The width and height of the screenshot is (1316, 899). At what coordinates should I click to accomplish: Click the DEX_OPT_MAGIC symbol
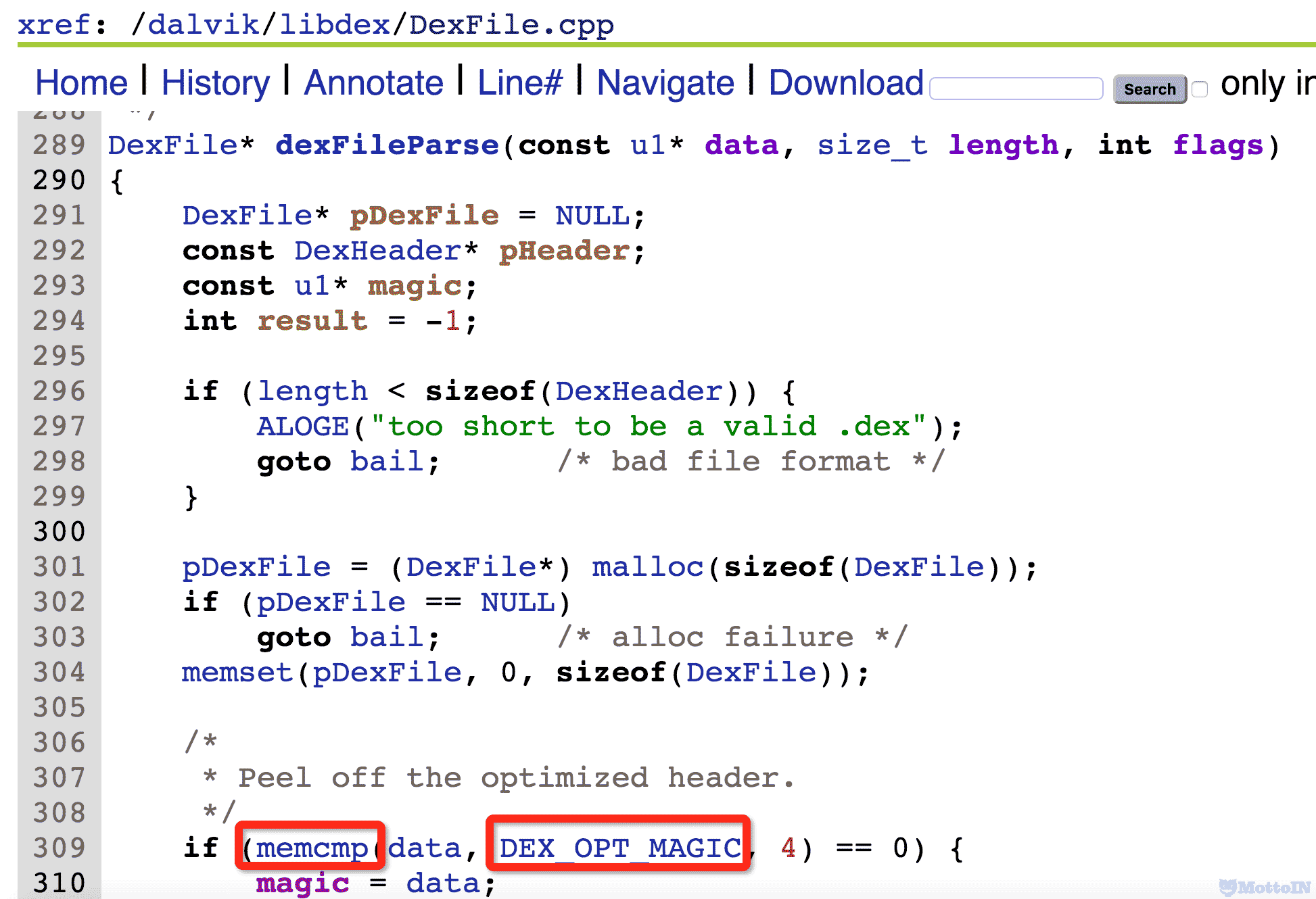coord(619,848)
